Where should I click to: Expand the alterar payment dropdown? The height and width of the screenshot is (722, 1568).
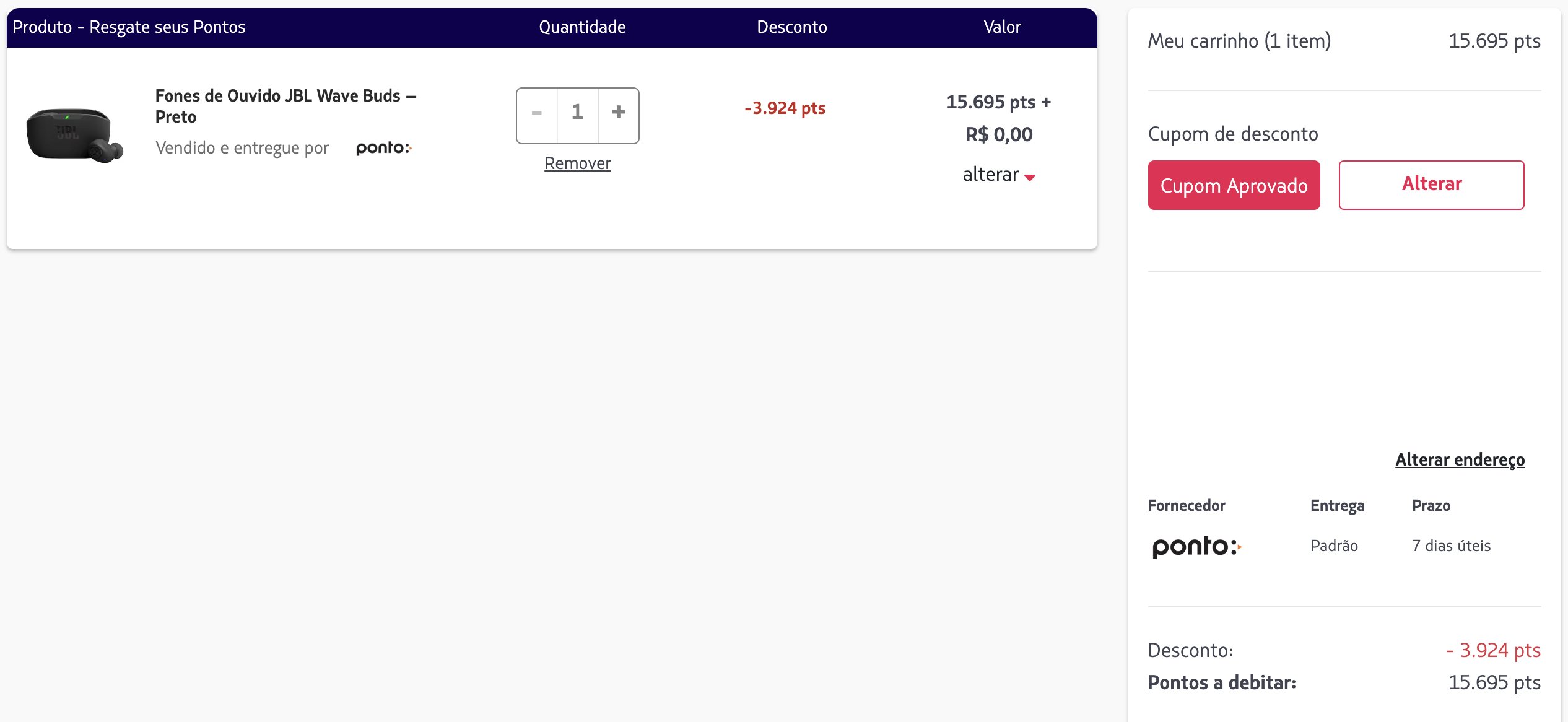point(998,175)
